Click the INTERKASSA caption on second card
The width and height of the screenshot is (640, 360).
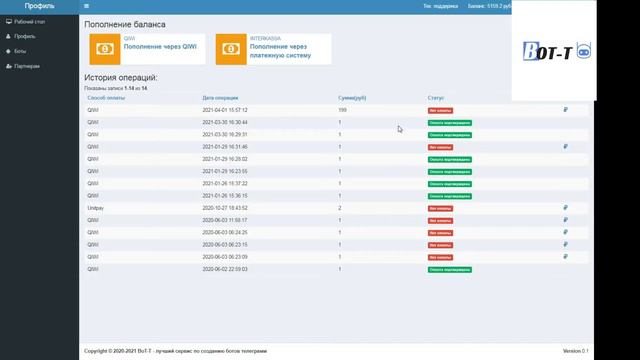[265, 38]
